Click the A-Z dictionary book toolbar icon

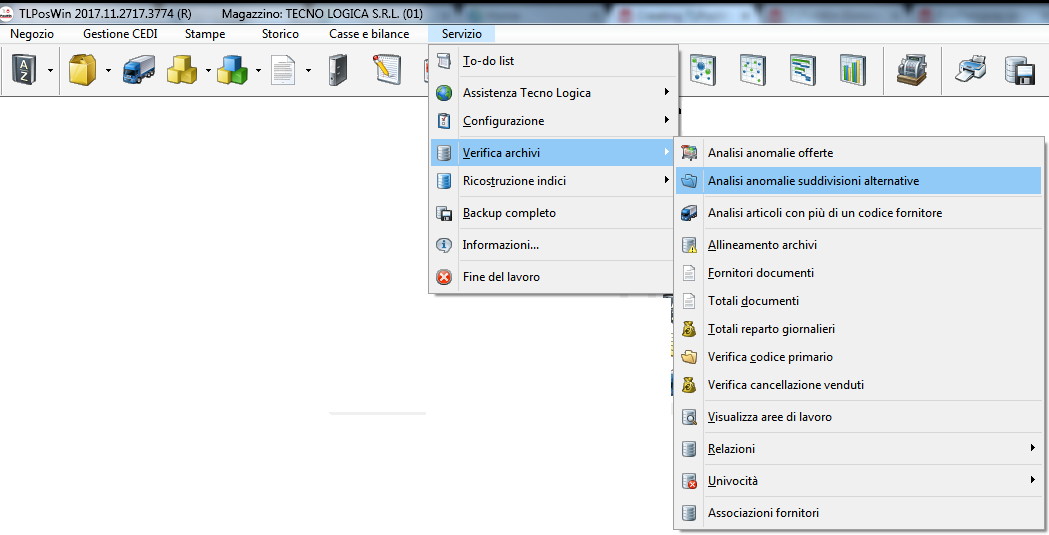(x=23, y=70)
